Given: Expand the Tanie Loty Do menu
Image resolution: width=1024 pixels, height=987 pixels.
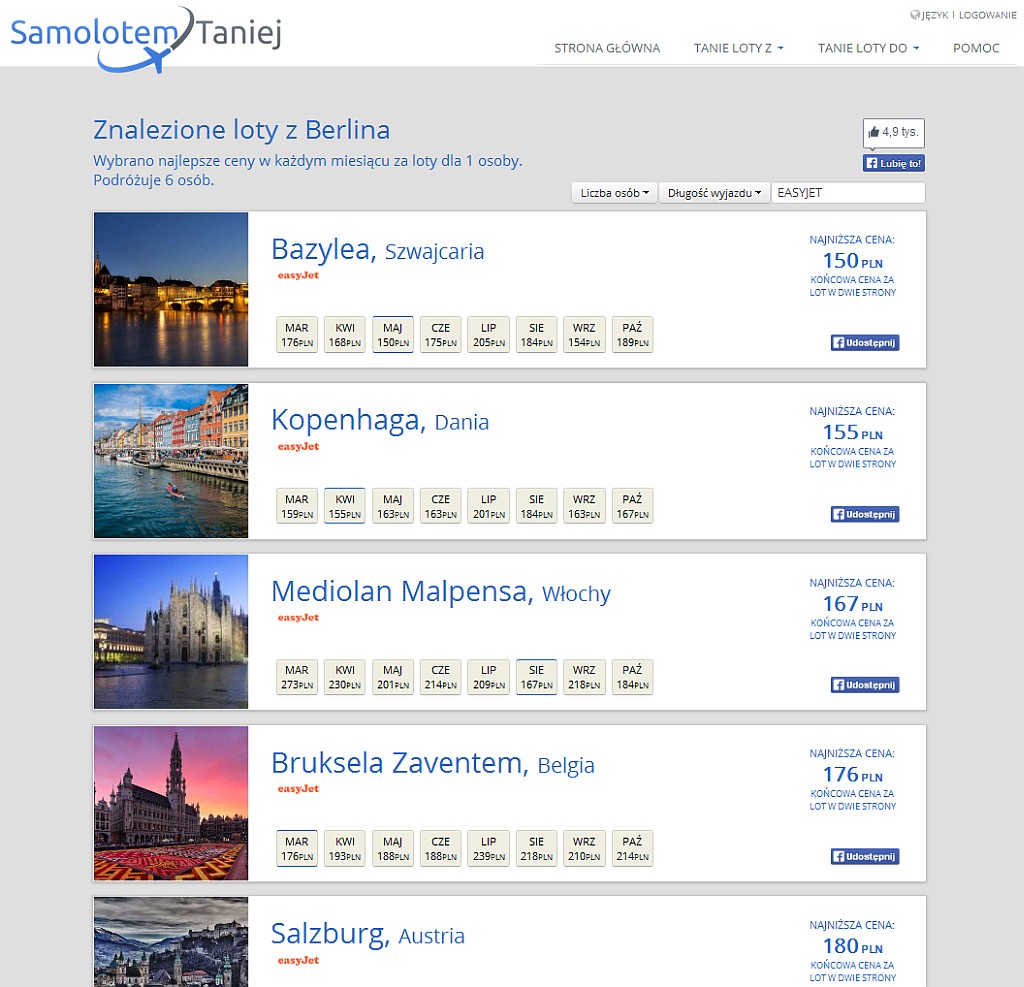Looking at the screenshot, I should [869, 48].
